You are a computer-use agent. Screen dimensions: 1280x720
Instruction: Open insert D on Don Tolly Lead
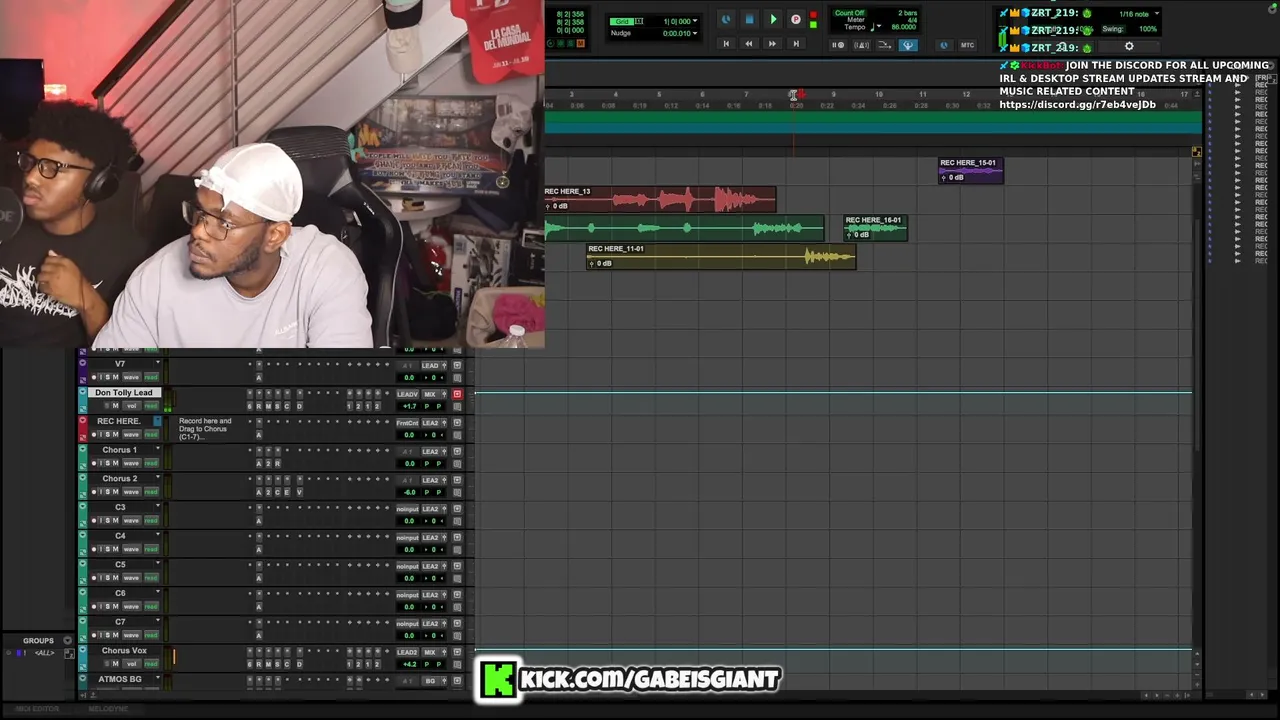(x=299, y=406)
